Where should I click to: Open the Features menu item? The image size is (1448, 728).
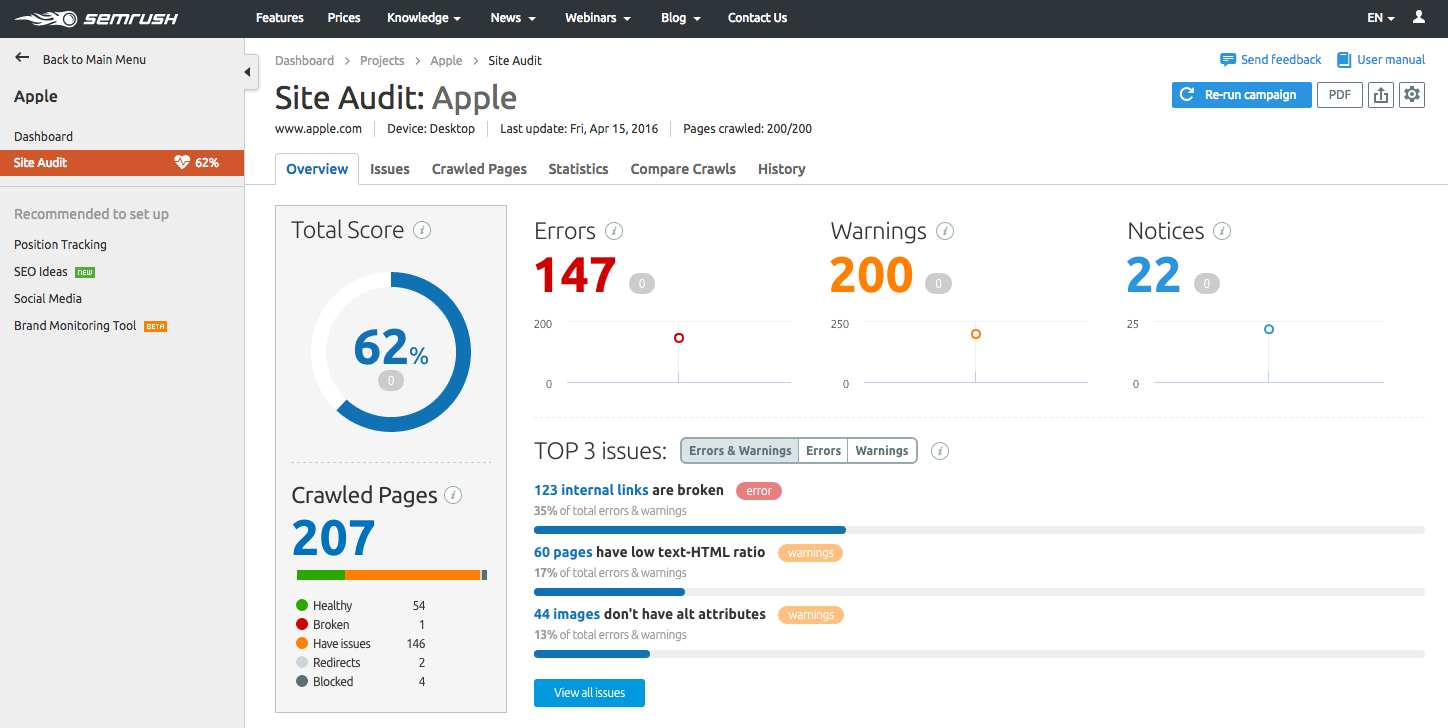280,18
